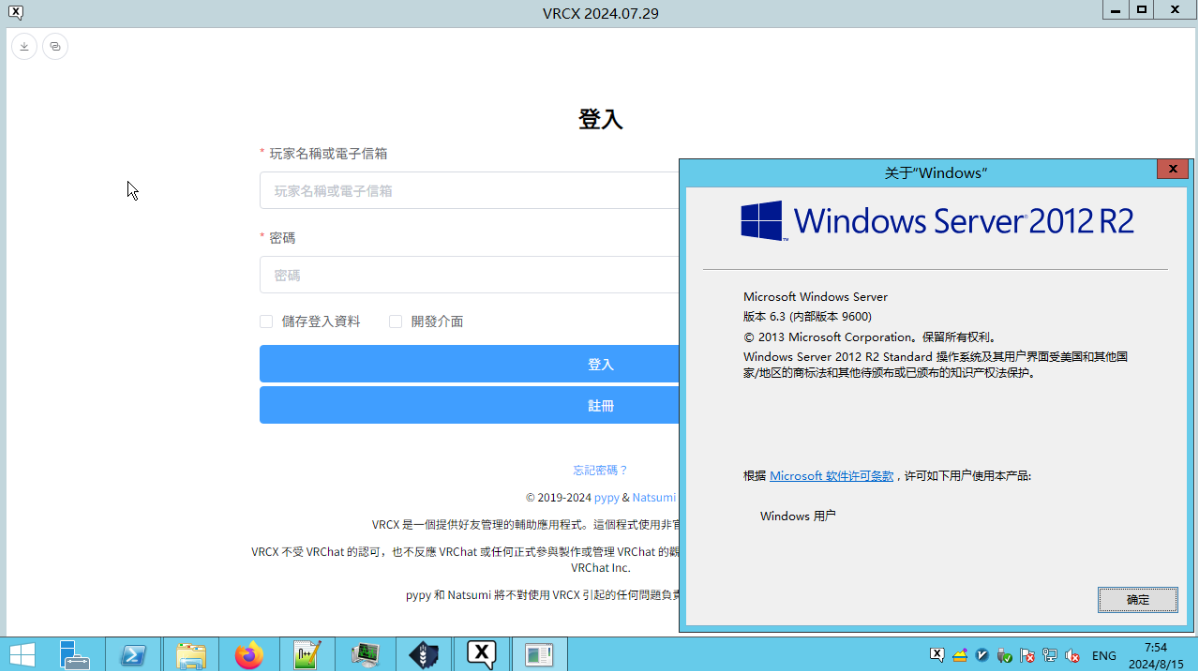Open File Explorer from the taskbar
This screenshot has width=1198, height=671.
coord(191,655)
